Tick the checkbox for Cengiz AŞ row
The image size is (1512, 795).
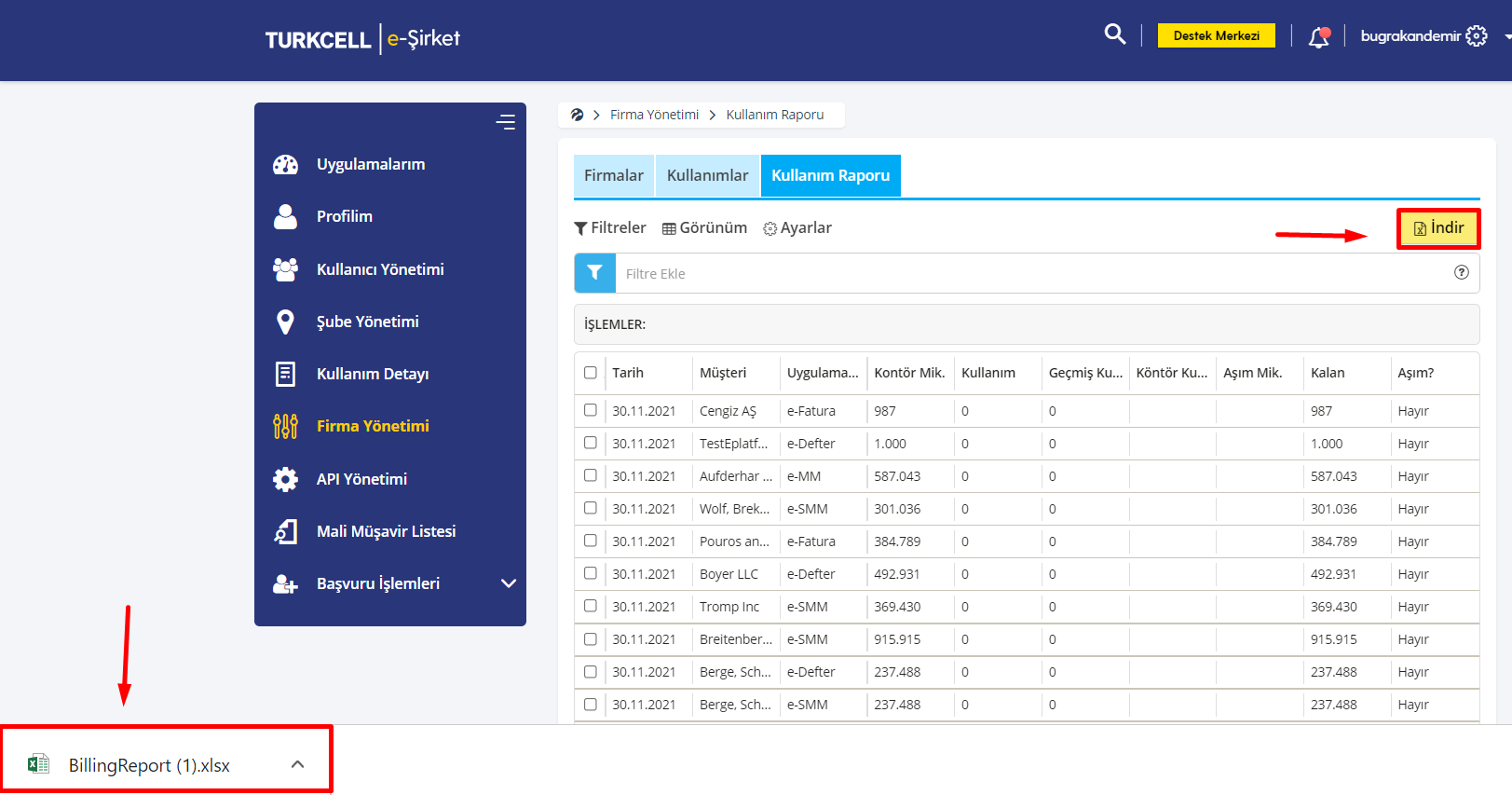(x=591, y=410)
